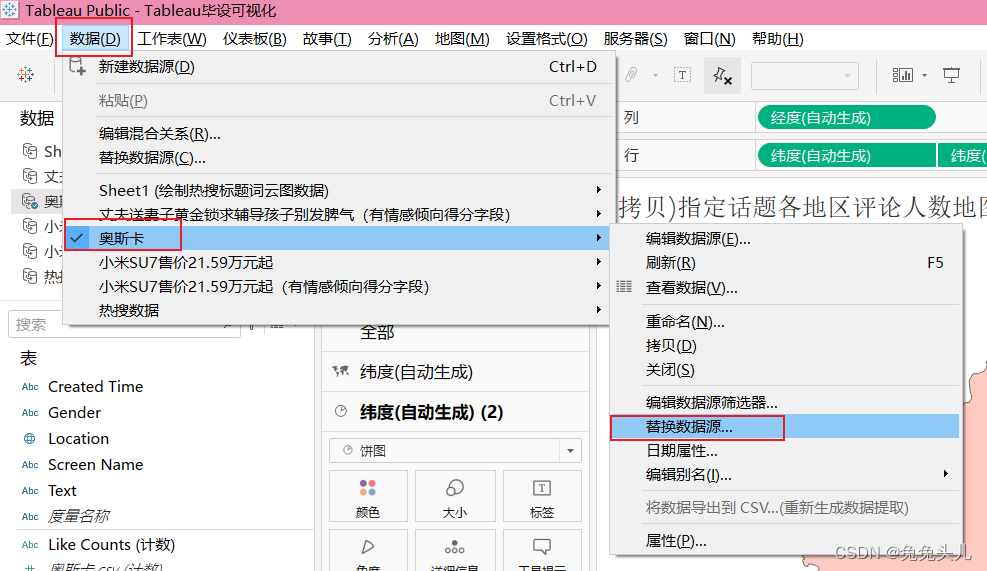Open the 分析(A) menu
The width and height of the screenshot is (987, 571).
coord(393,39)
